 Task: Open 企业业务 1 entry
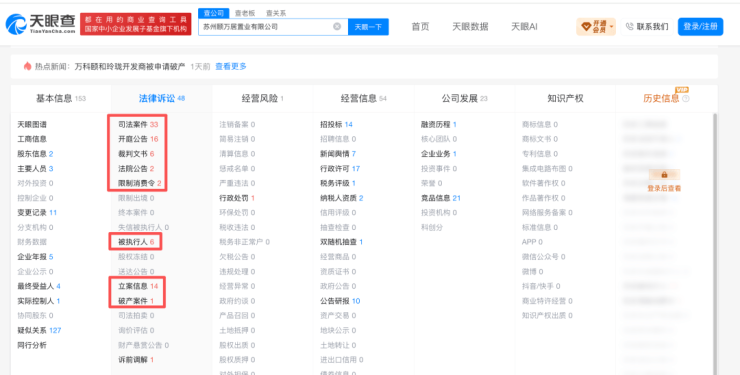(439, 154)
